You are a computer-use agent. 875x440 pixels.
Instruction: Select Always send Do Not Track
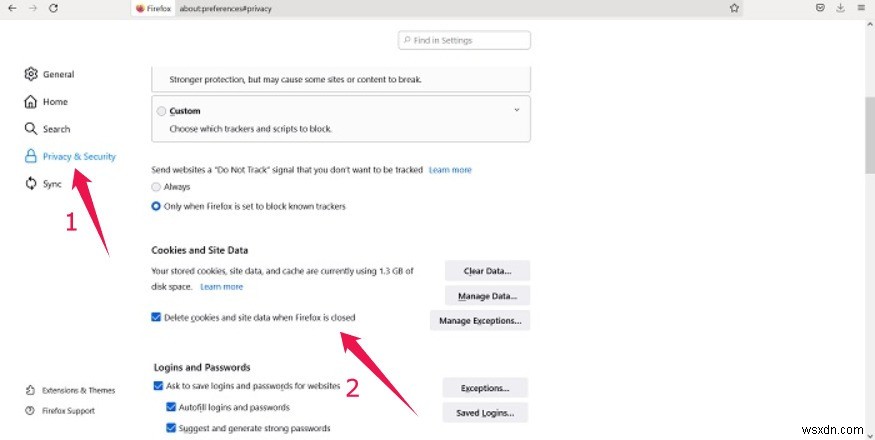pyautogui.click(x=156, y=187)
